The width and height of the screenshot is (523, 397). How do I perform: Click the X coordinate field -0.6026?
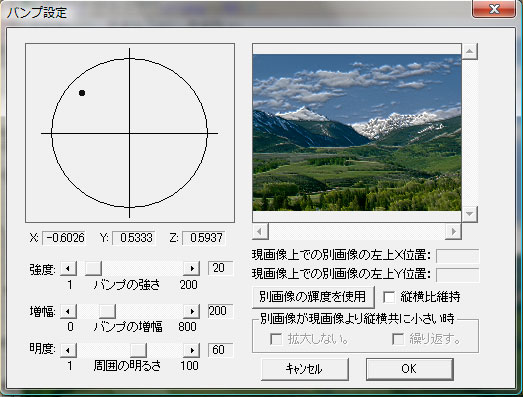coord(64,238)
